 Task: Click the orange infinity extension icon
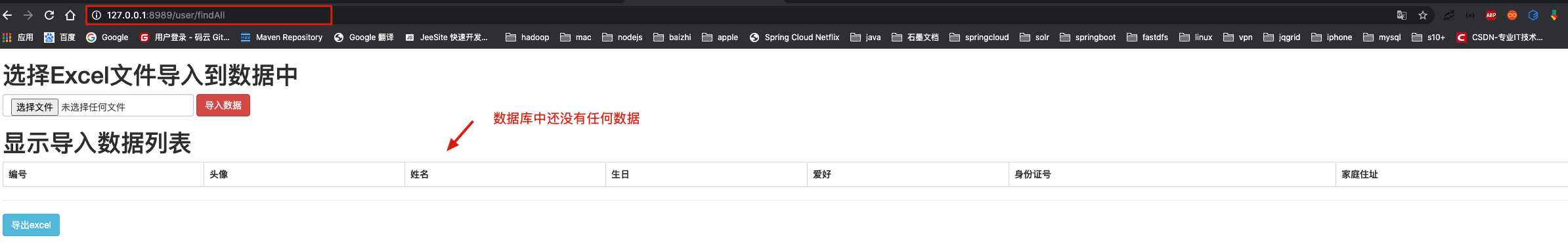pos(1512,15)
